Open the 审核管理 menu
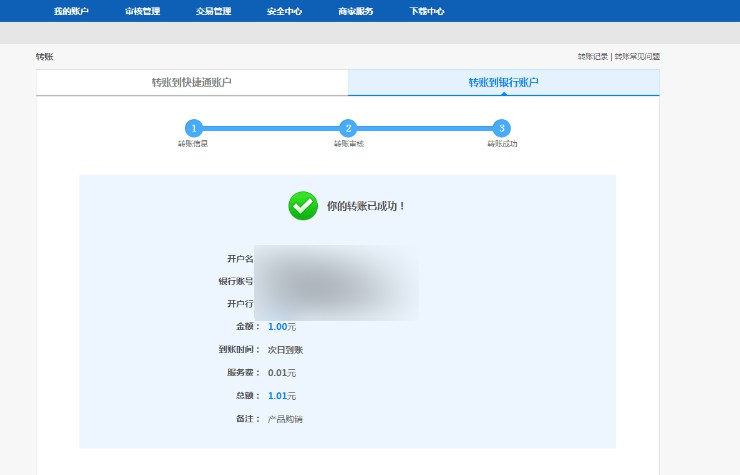The height and width of the screenshot is (475, 740). [142, 11]
